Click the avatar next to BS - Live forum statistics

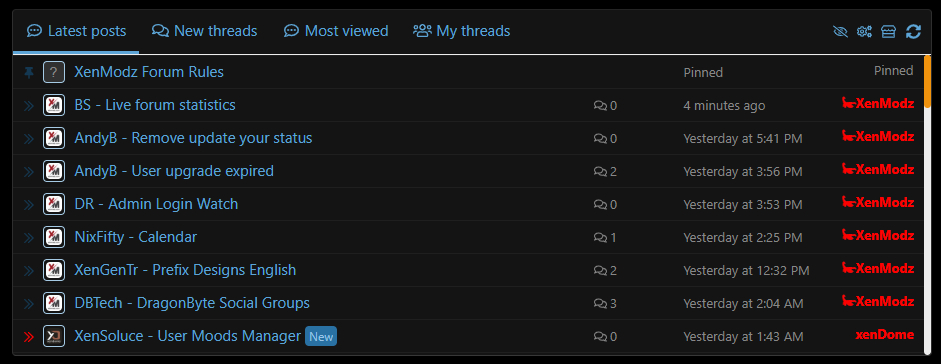pos(54,106)
